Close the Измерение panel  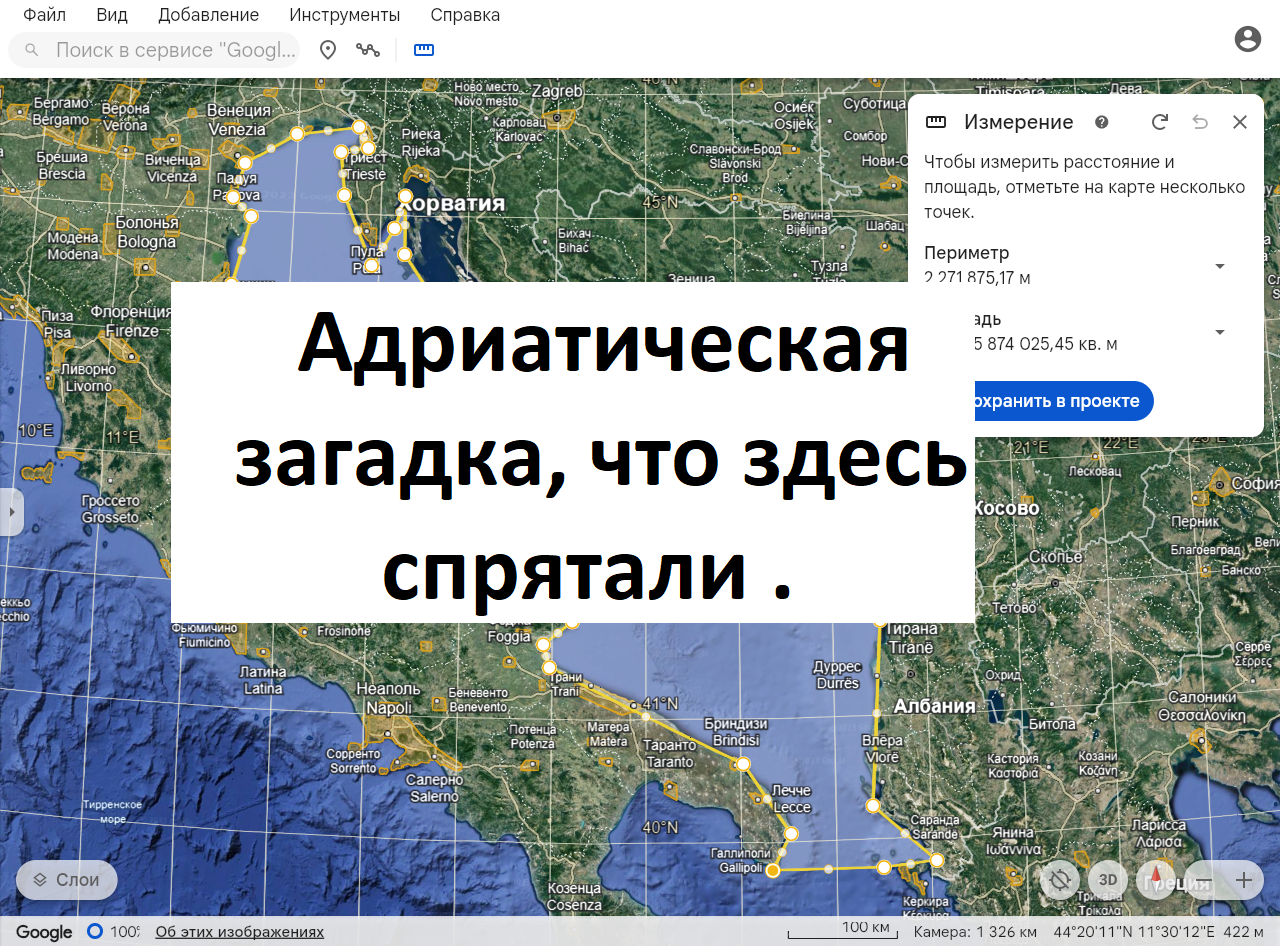click(1240, 122)
